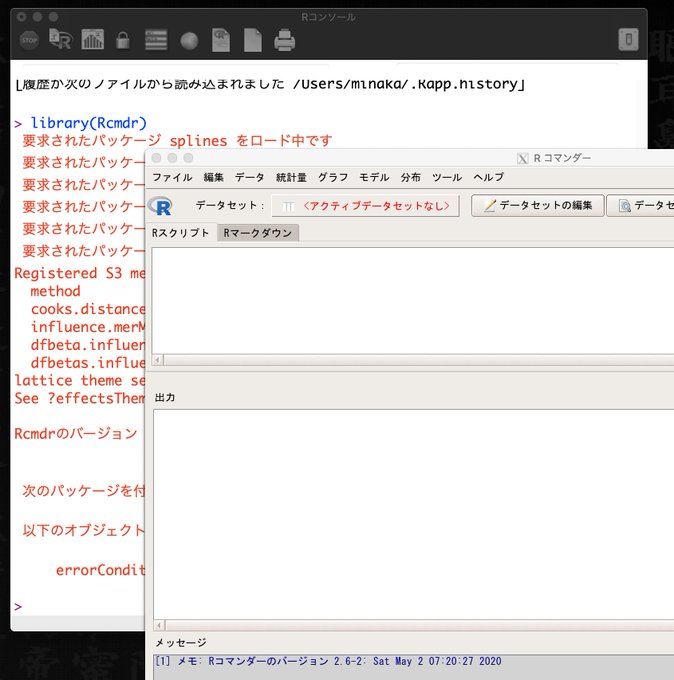This screenshot has width=674, height=680.
Task: Click the partially visible データセ view button
Action: pyautogui.click(x=640, y=206)
